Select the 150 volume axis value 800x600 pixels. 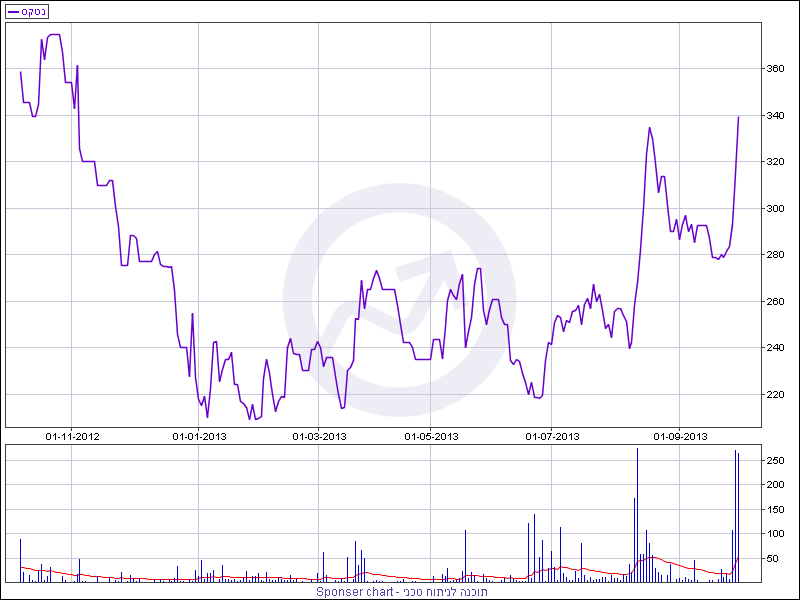(x=775, y=509)
